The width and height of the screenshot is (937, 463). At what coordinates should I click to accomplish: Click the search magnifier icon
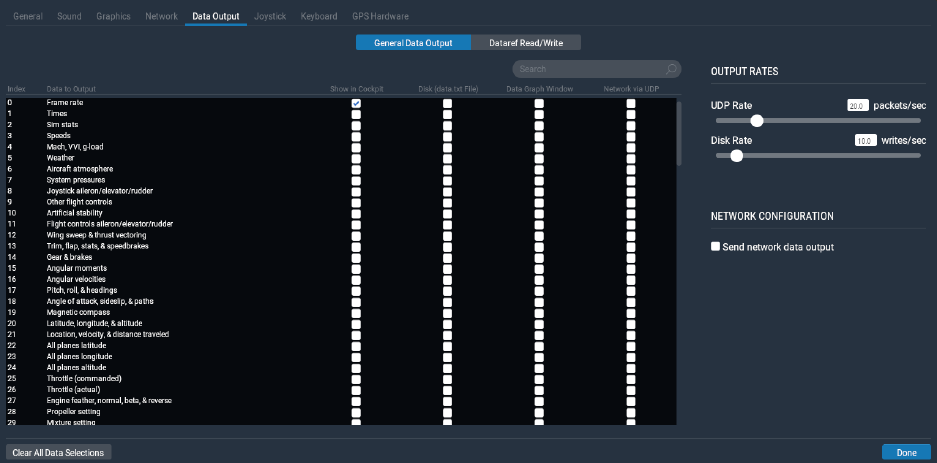tap(671, 69)
